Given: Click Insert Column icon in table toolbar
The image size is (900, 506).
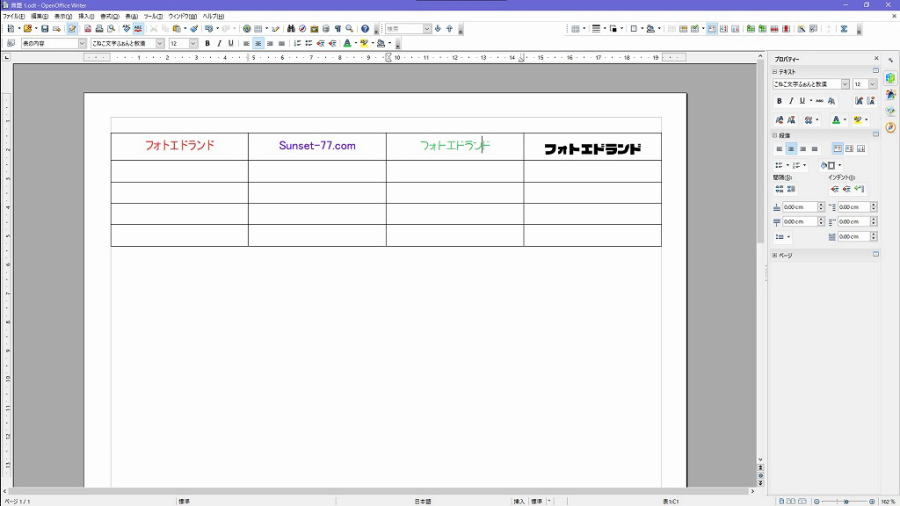Looking at the screenshot, I should pos(762,29).
